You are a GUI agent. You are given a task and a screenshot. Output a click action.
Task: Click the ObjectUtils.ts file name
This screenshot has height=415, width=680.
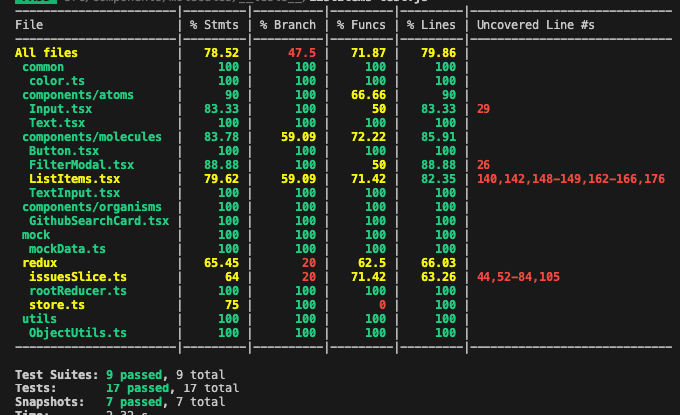click(78, 333)
